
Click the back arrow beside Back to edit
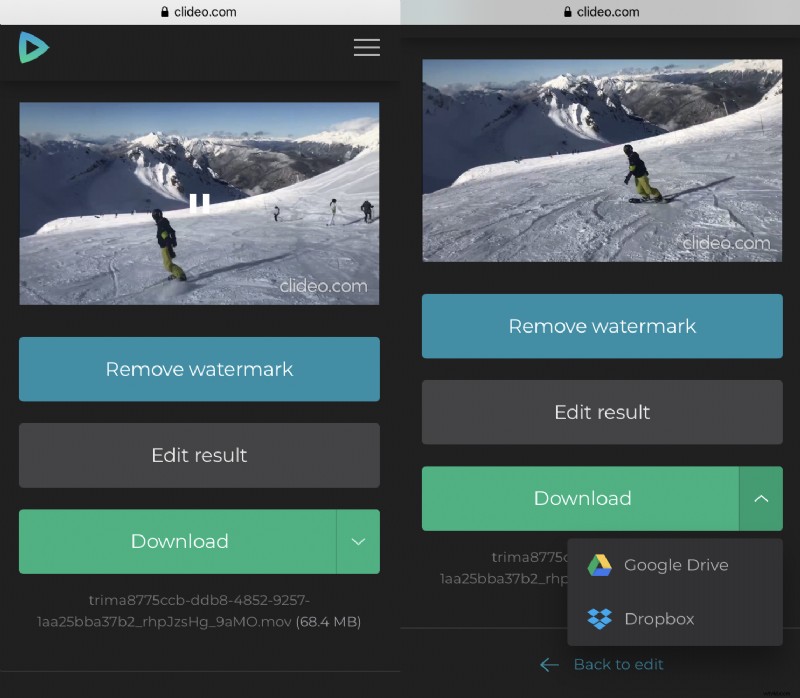pos(549,664)
